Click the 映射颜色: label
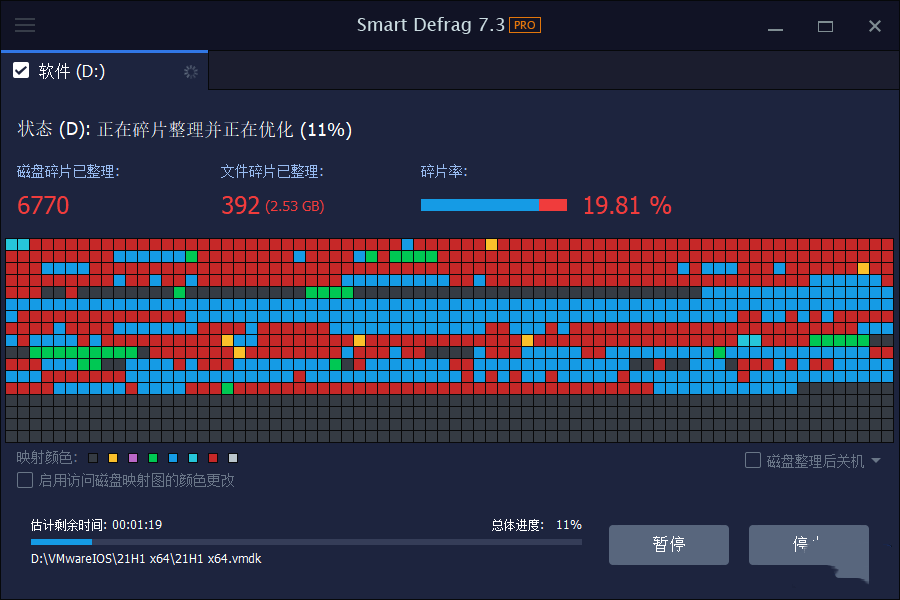The width and height of the screenshot is (900, 600). click(47, 458)
